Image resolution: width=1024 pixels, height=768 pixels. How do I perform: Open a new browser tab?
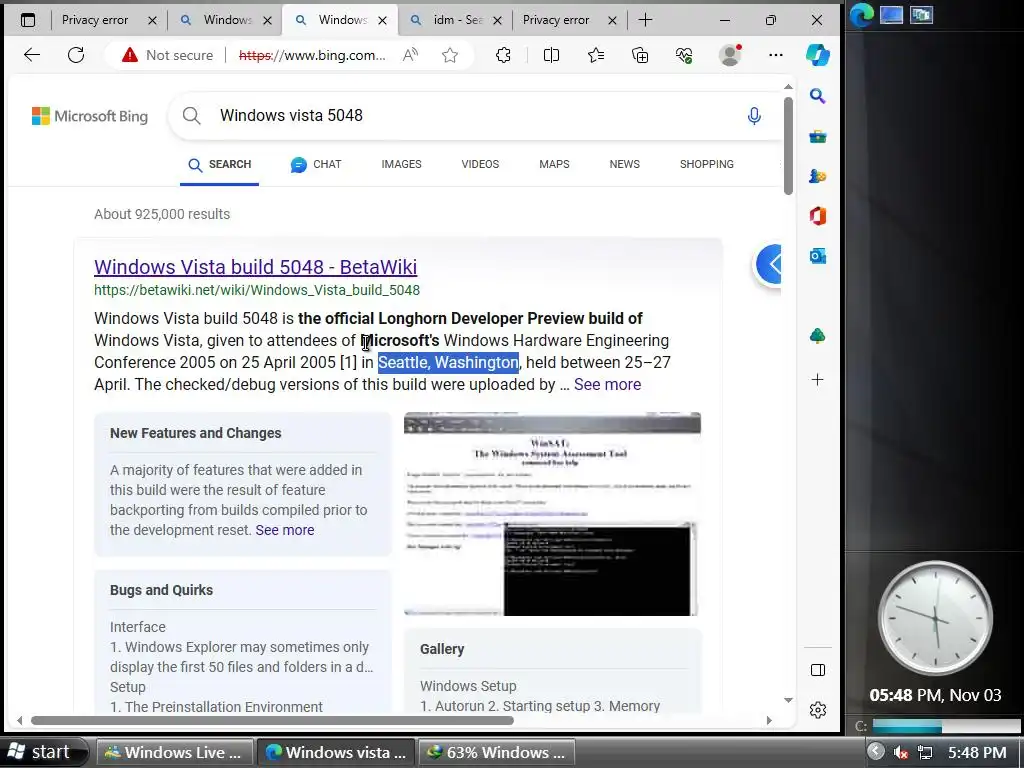point(645,20)
